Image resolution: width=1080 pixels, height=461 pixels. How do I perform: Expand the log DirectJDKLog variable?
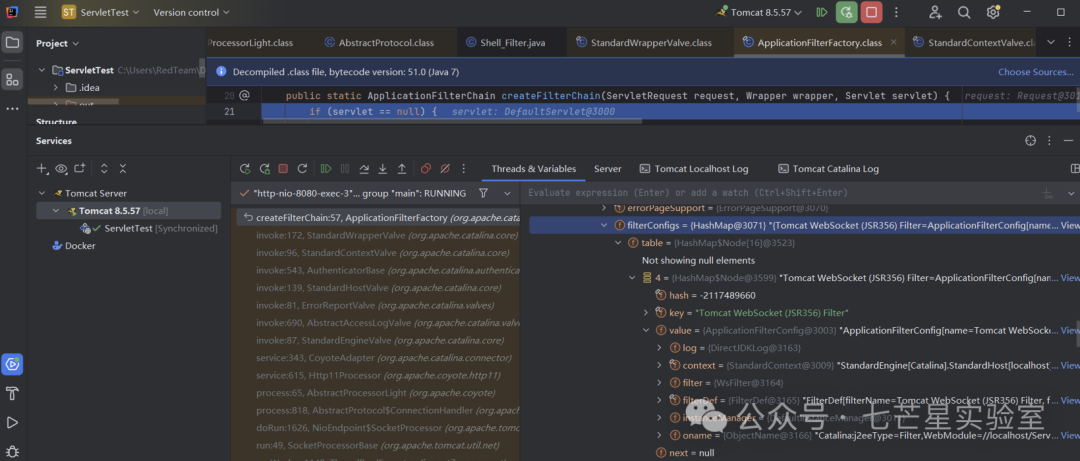point(660,348)
